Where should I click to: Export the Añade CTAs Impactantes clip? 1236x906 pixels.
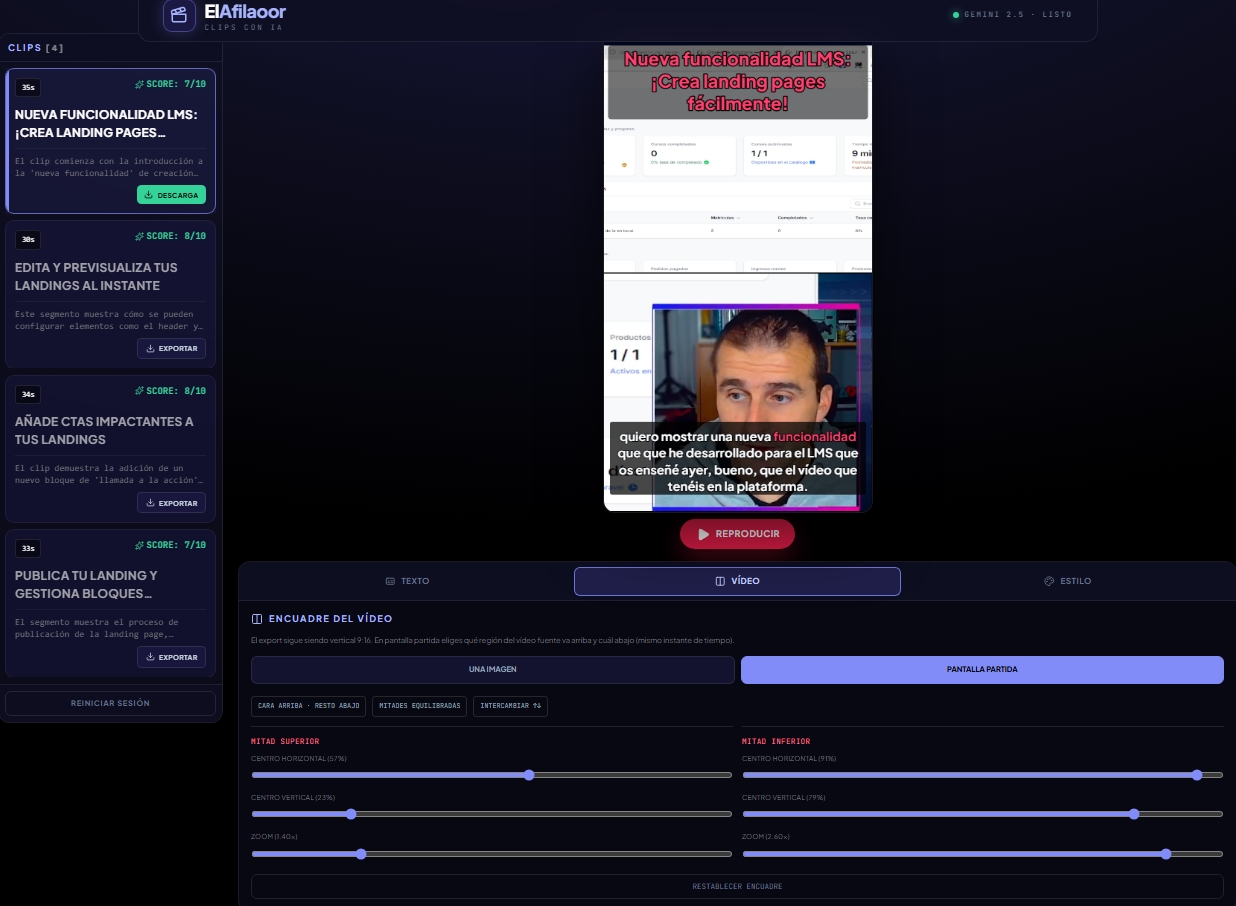pos(171,503)
